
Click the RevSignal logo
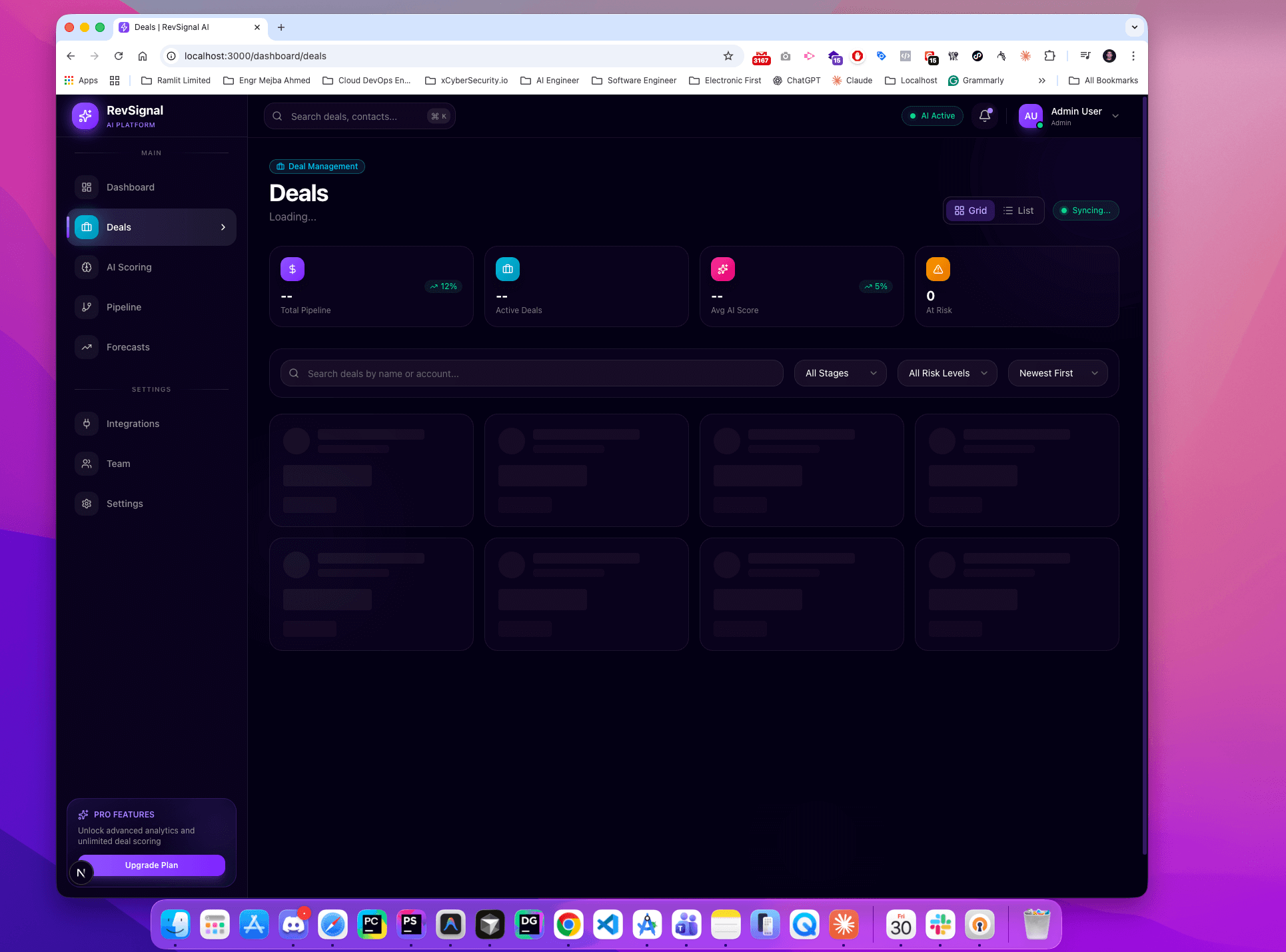85,115
